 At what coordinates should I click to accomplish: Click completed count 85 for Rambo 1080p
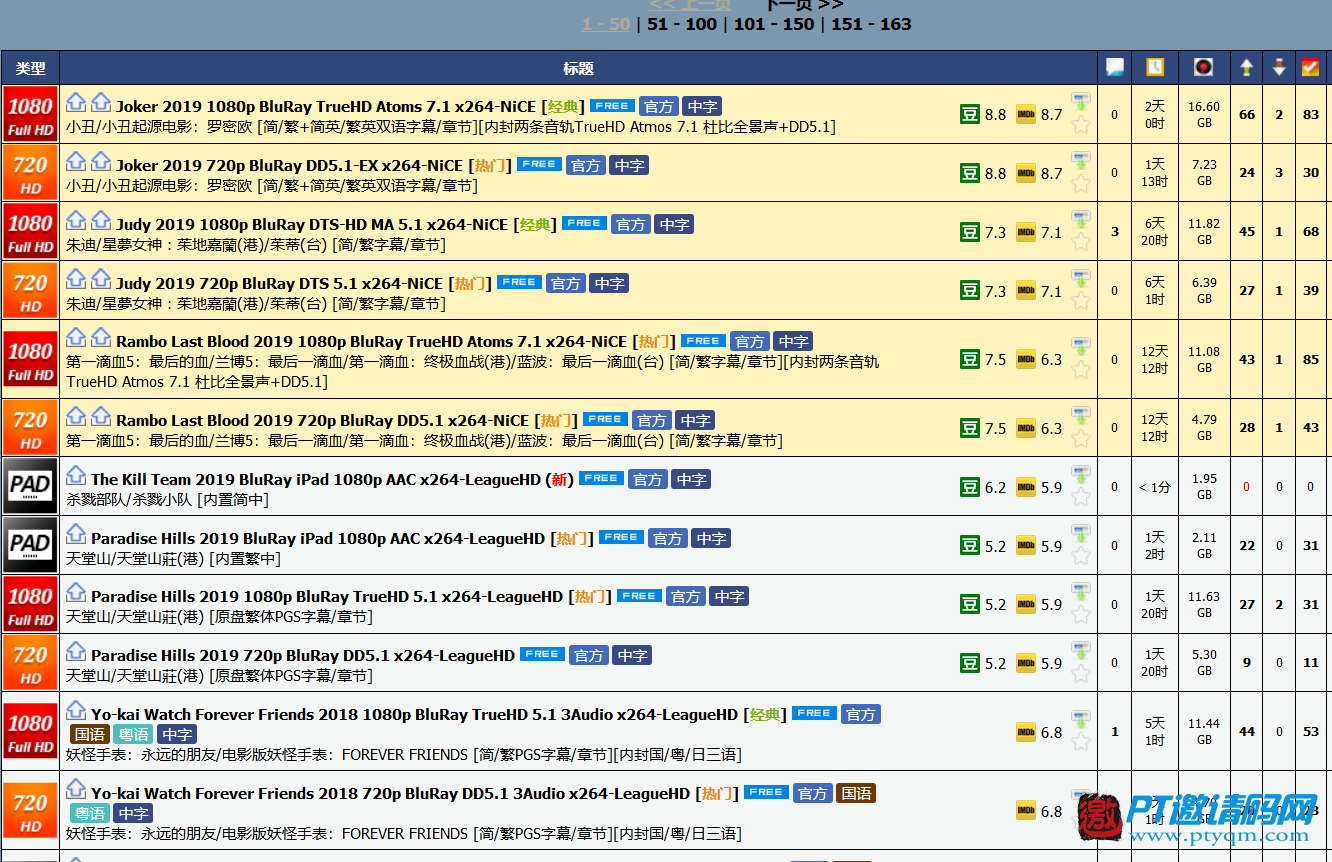(1310, 359)
